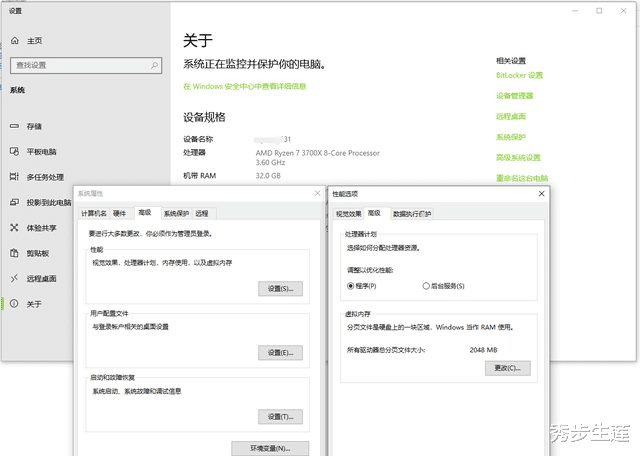This screenshot has width=640, height=456.
Task: Open 视觉效果 tab in 性能选项
Action: (x=349, y=214)
